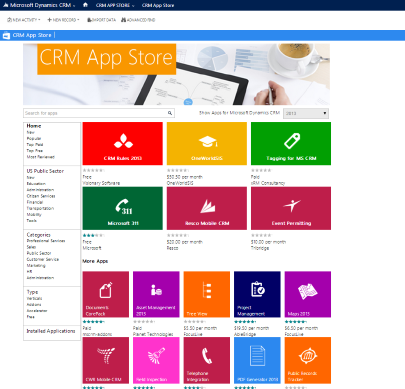405x389 pixels.
Task: Expand the New Record dropdown
Action: [63, 20]
